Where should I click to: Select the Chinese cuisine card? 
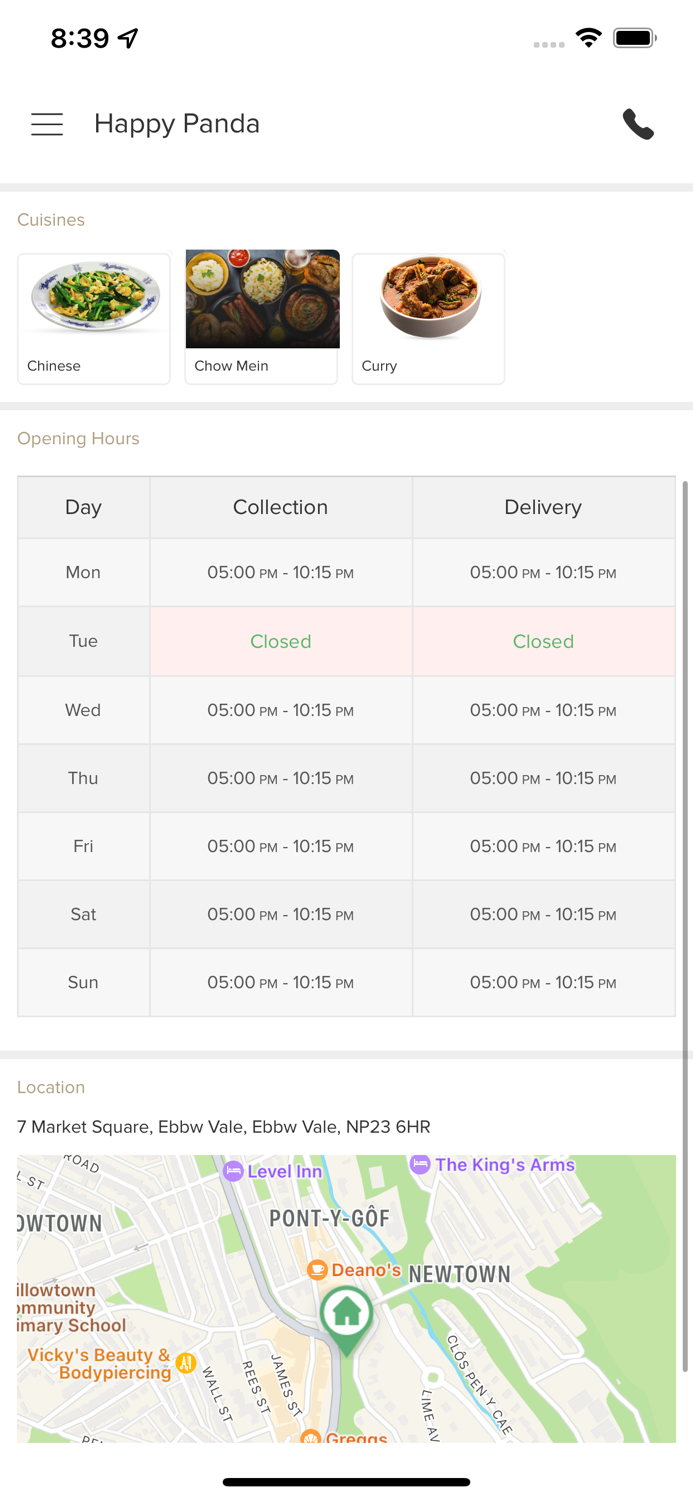[94, 318]
